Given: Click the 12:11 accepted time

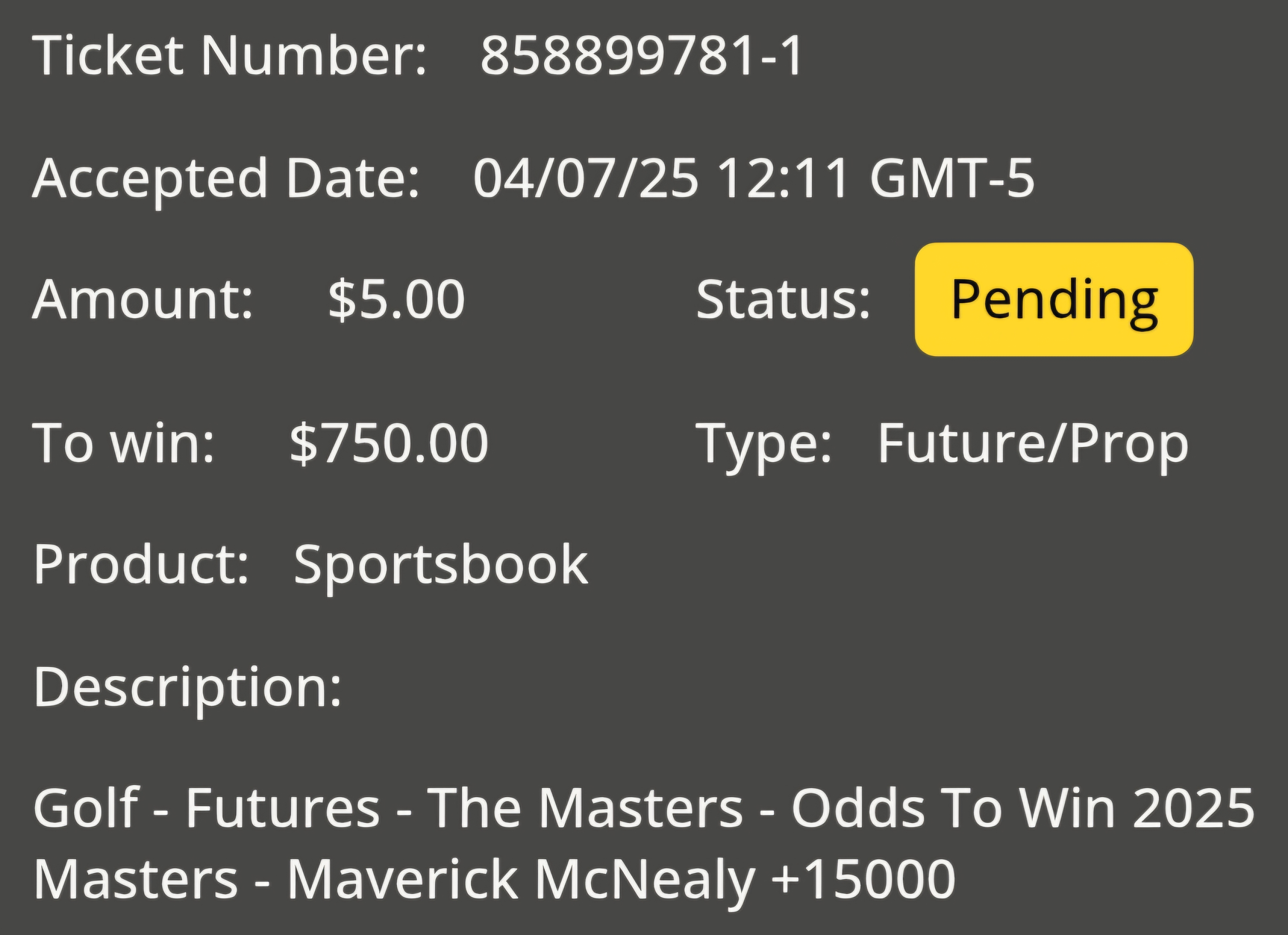Looking at the screenshot, I should [x=783, y=178].
